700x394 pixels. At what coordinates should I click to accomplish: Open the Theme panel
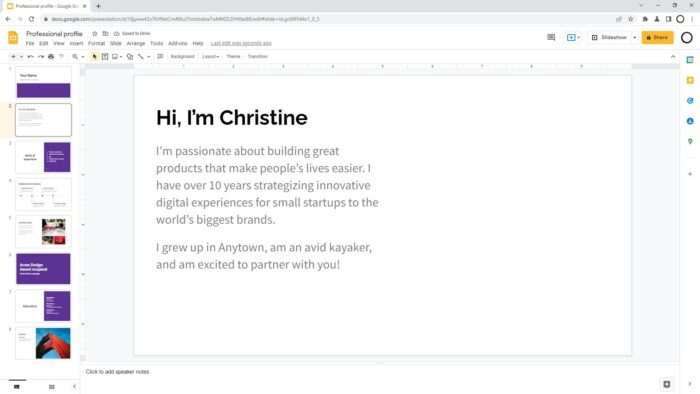click(233, 57)
